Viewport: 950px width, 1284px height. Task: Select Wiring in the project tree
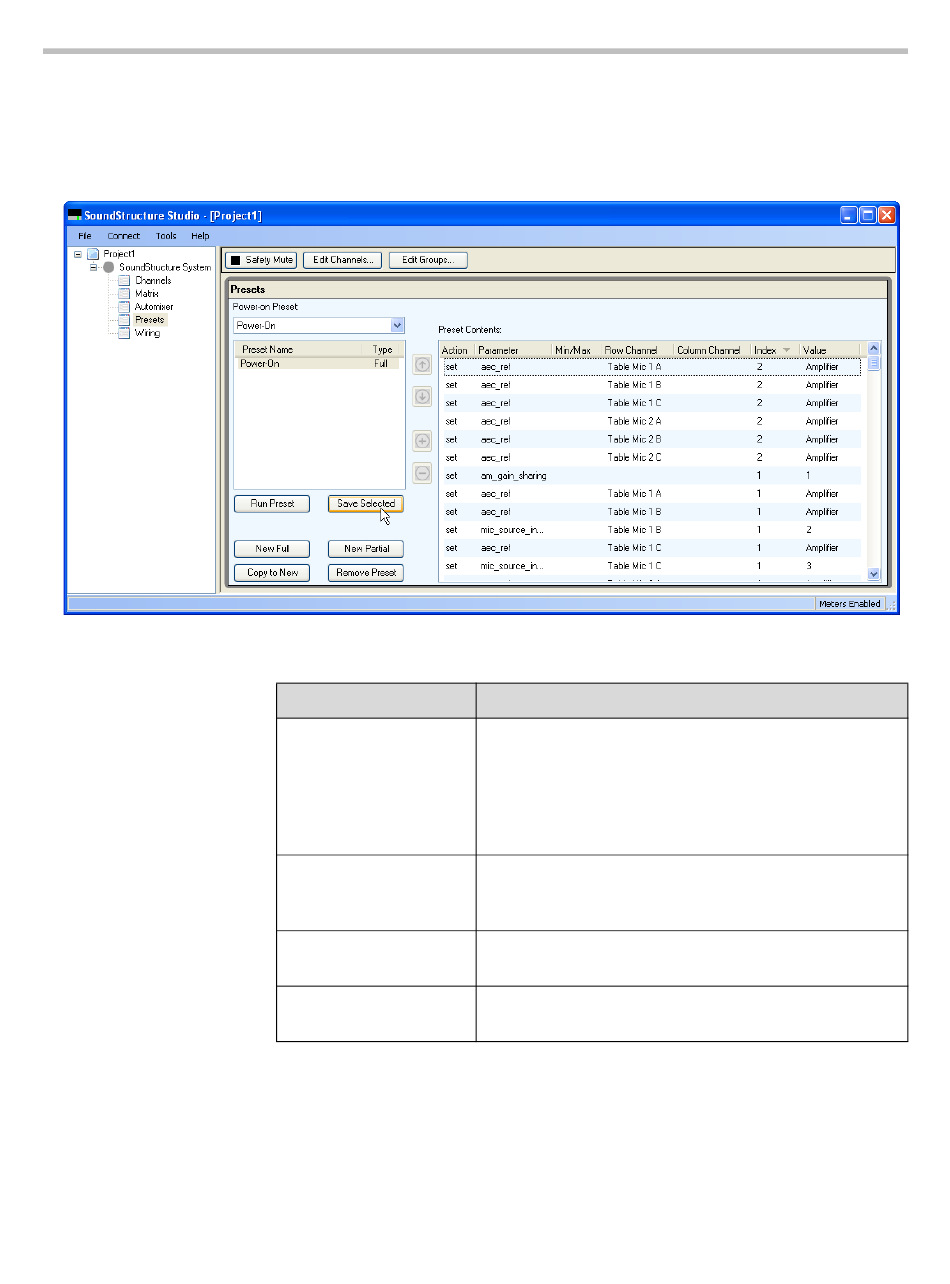pos(147,333)
